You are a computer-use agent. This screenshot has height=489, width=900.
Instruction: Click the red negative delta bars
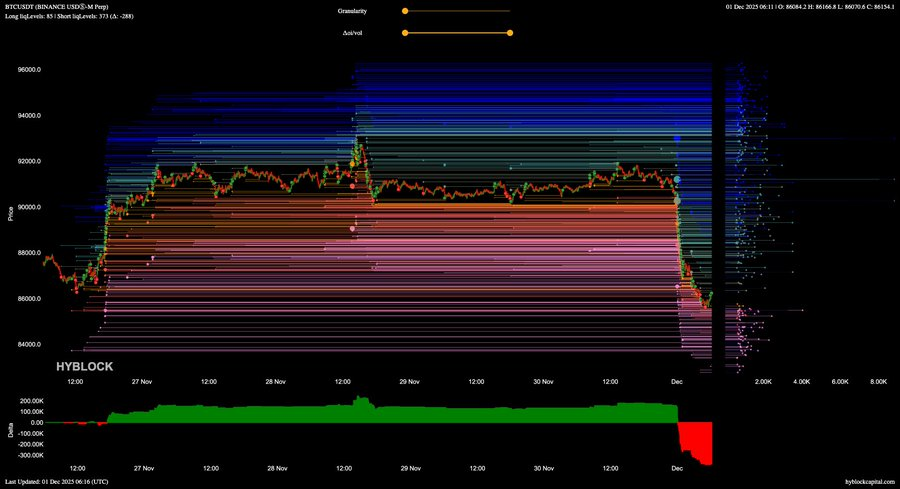pyautogui.click(x=696, y=440)
